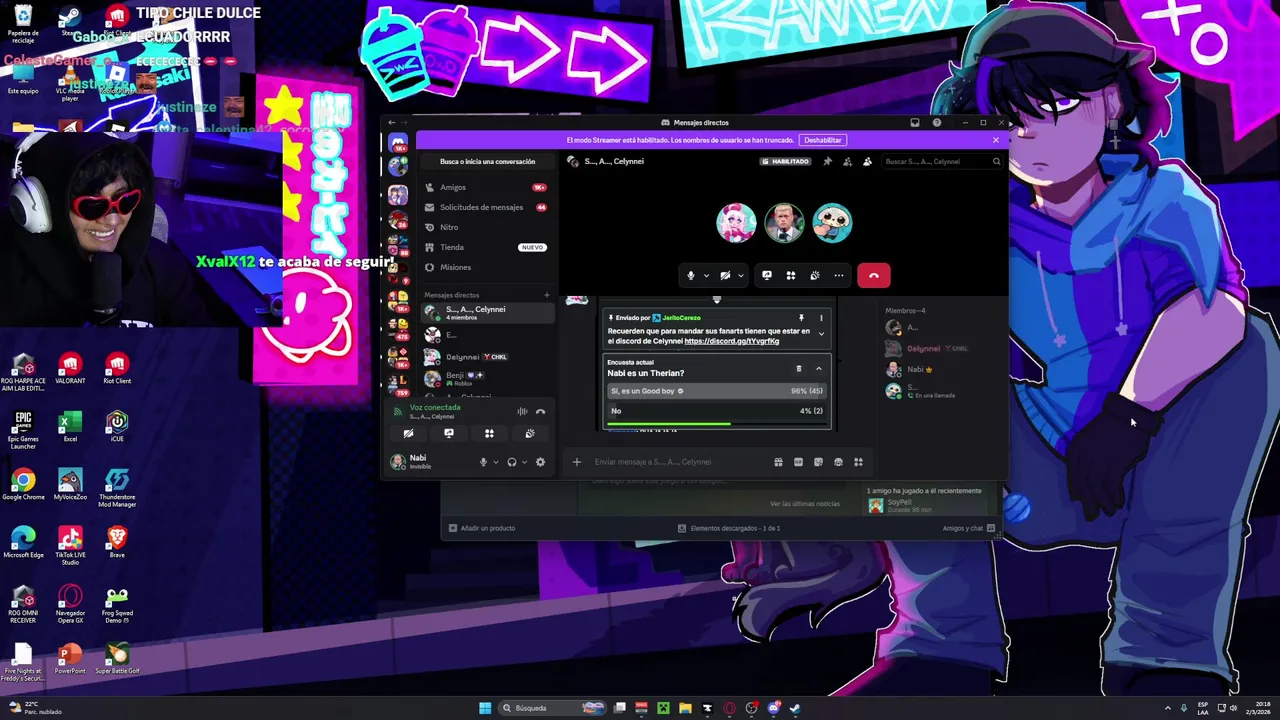The image size is (1280, 720).
Task: Open input device arrow in user panel
Action: (495, 462)
